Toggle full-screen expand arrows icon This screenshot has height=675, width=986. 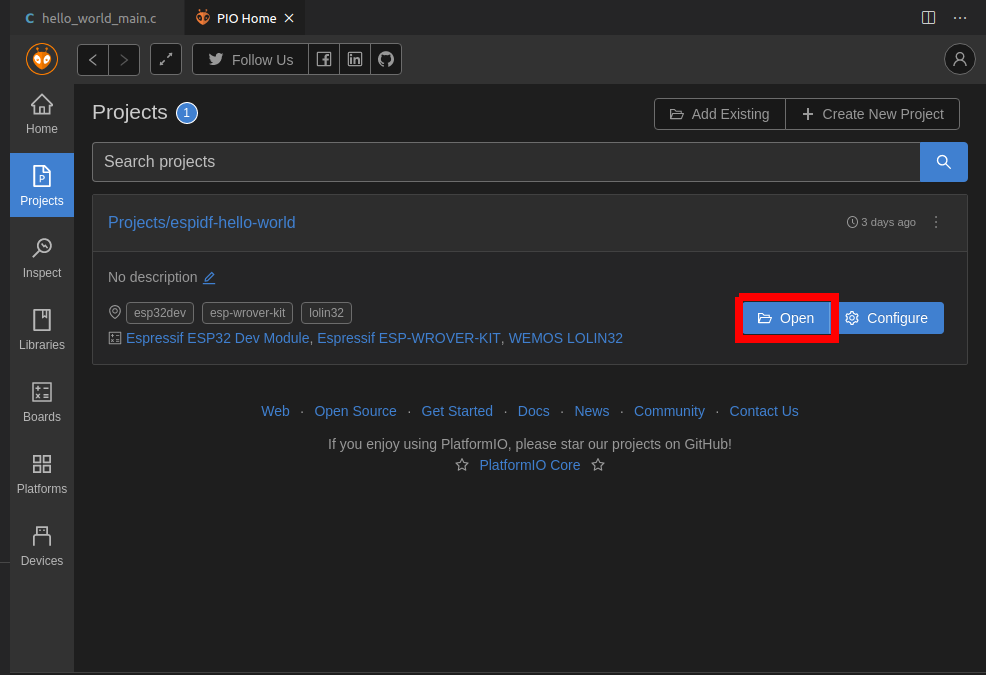[x=166, y=59]
